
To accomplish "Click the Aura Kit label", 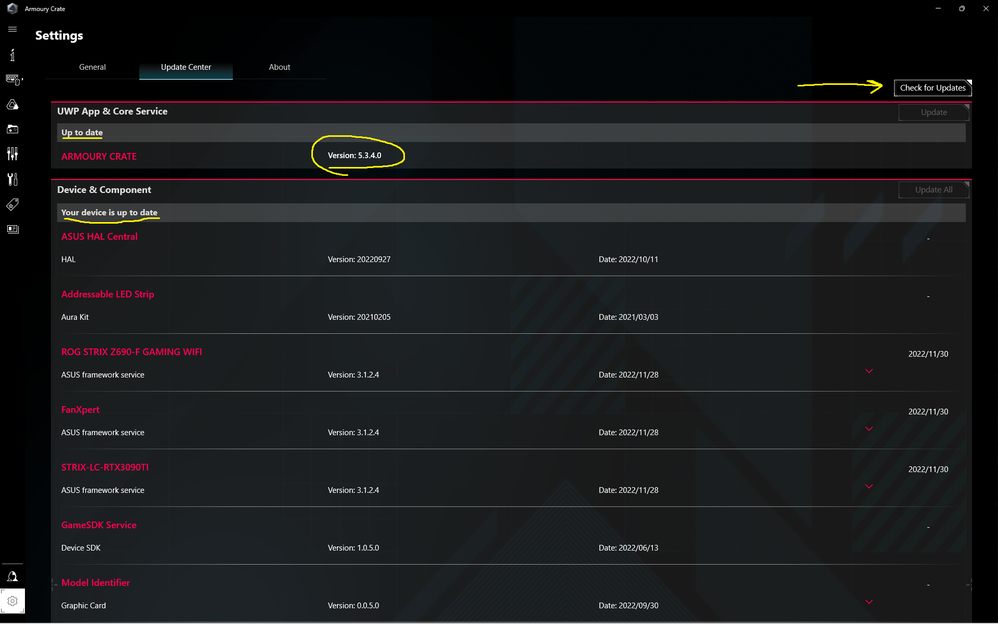I will (x=75, y=317).
